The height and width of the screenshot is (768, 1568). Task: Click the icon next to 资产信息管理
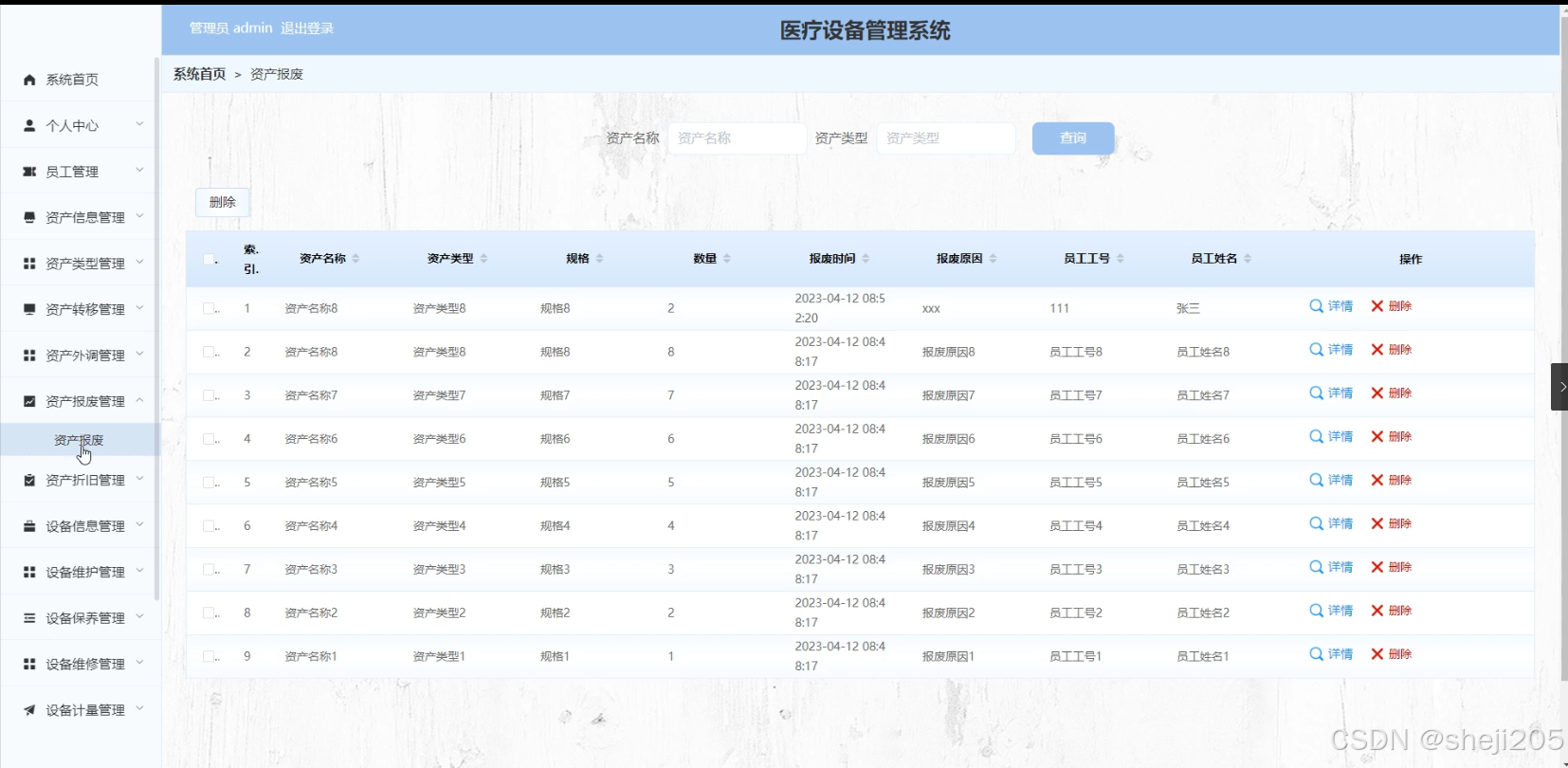29,217
